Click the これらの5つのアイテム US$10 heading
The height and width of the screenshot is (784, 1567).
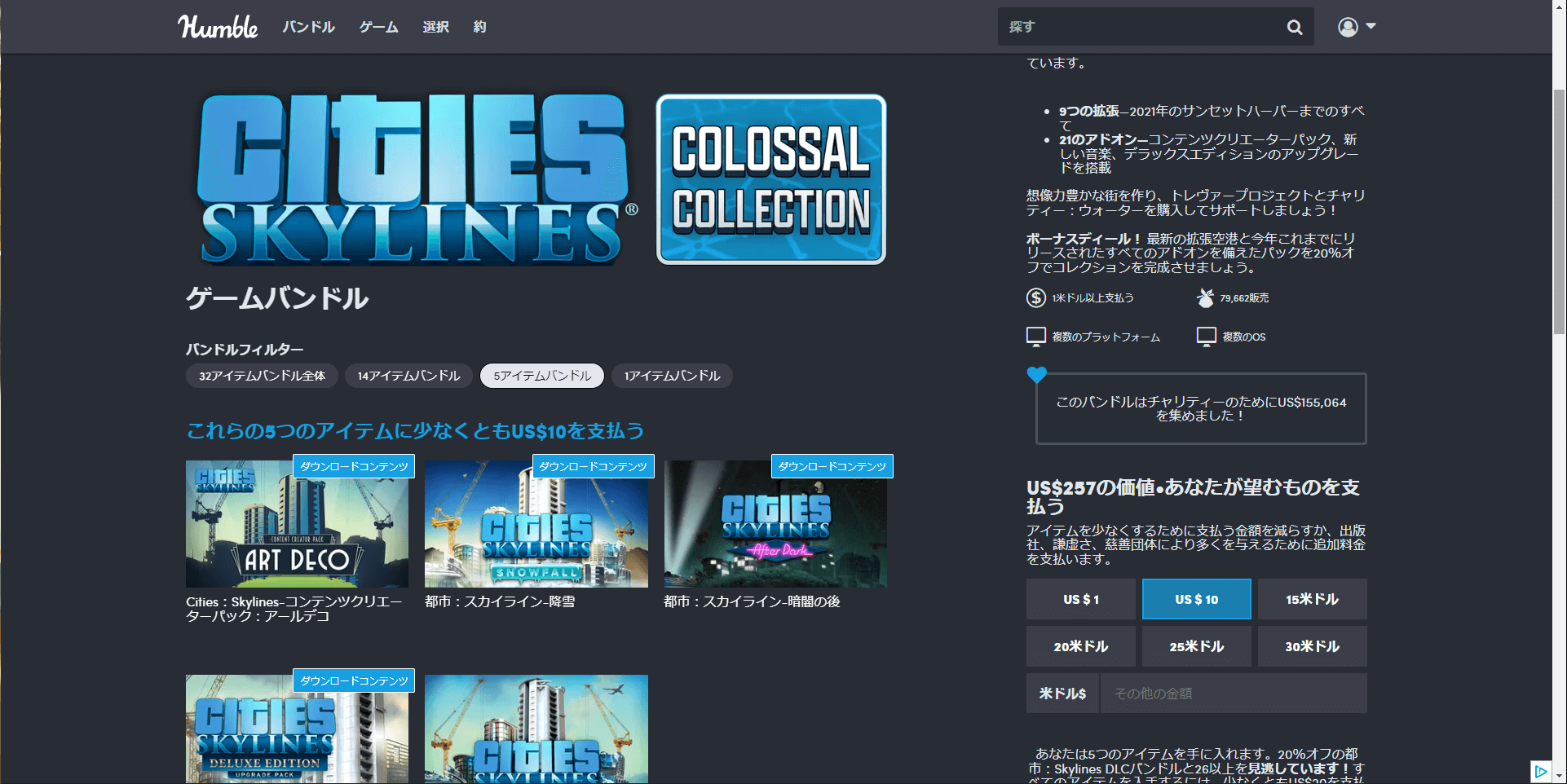coord(415,430)
